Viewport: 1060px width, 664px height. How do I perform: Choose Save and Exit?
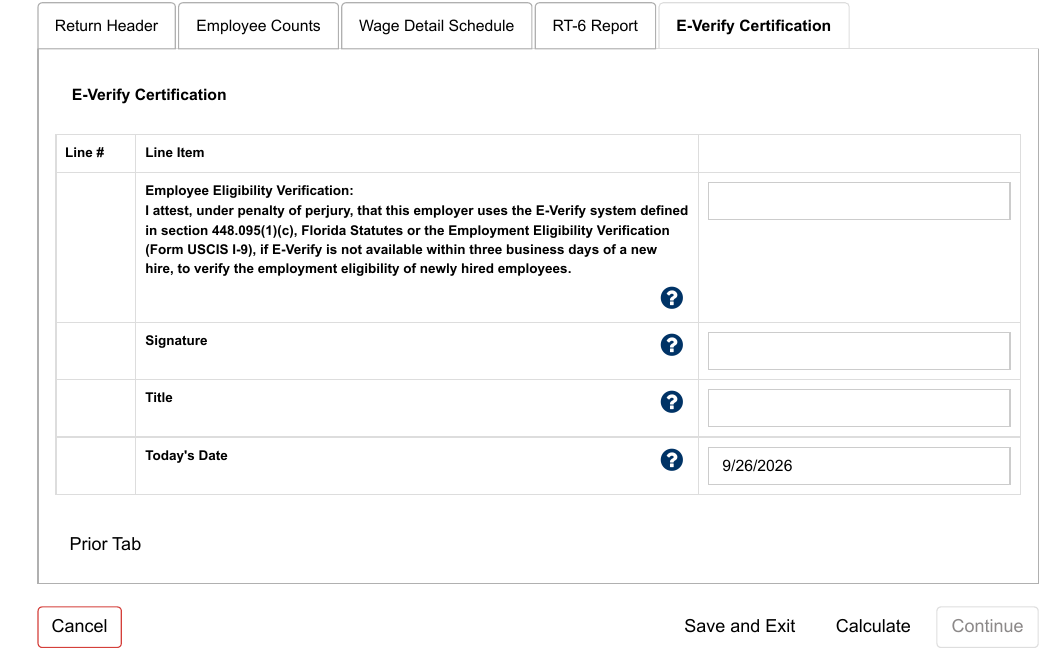740,626
